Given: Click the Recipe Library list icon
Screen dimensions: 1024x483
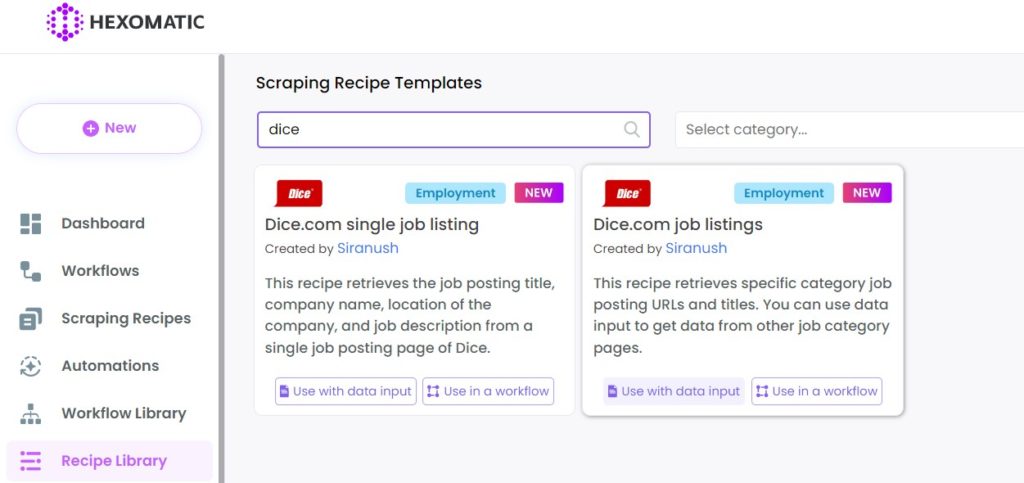Looking at the screenshot, I should pyautogui.click(x=30, y=461).
